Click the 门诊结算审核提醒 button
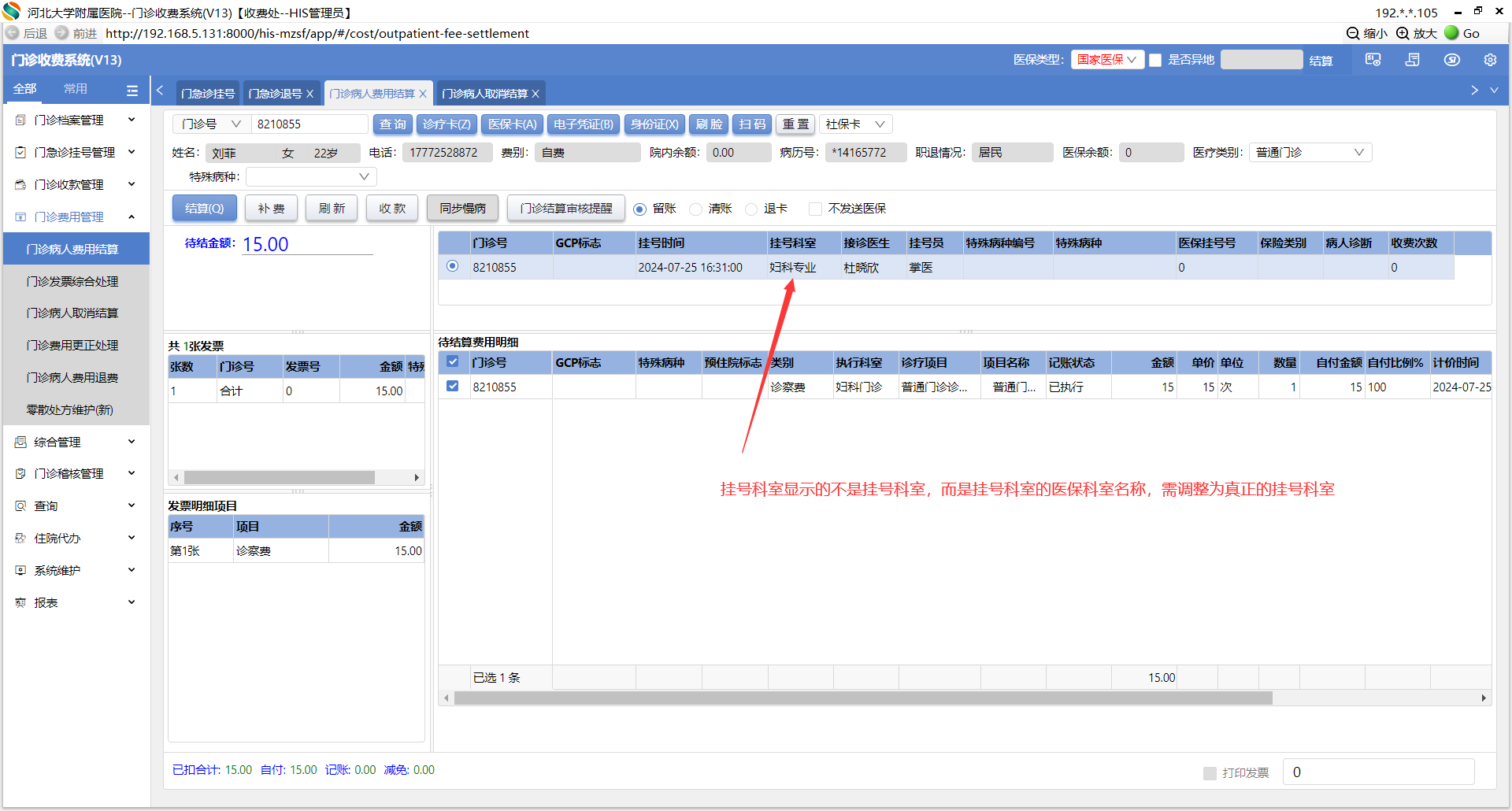The height and width of the screenshot is (811, 1512). coord(566,209)
